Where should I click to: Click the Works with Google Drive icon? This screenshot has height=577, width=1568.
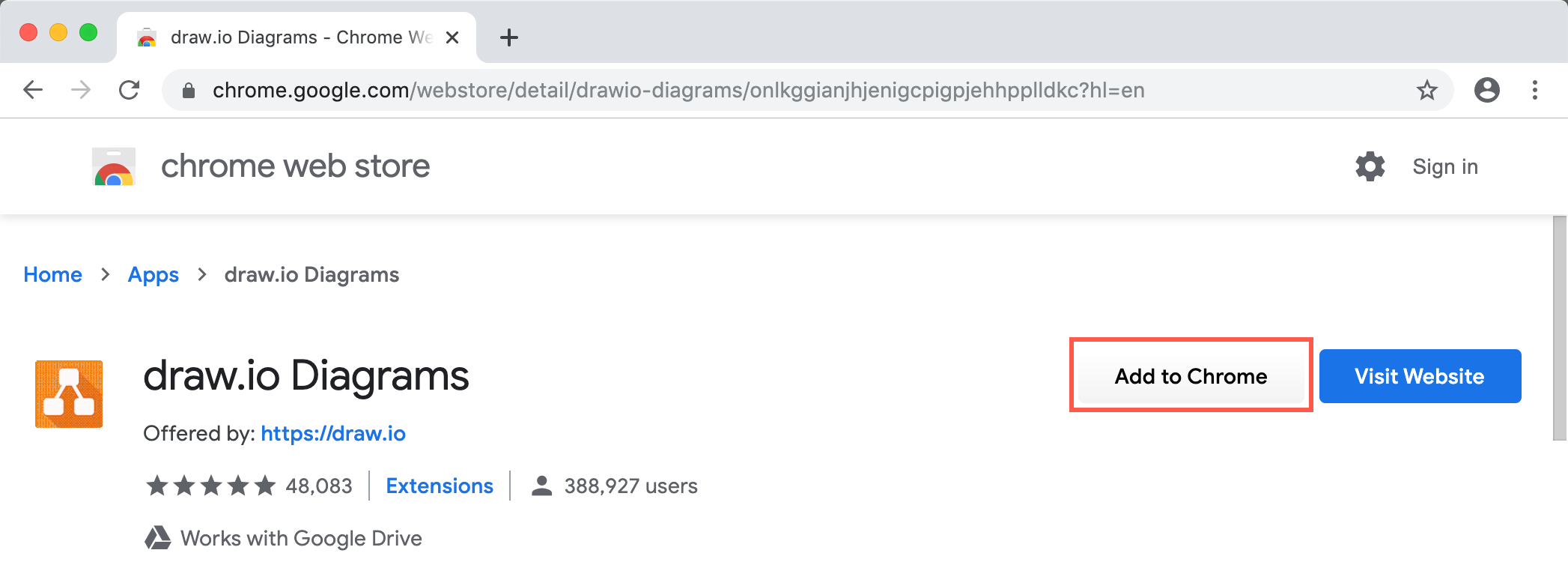159,537
